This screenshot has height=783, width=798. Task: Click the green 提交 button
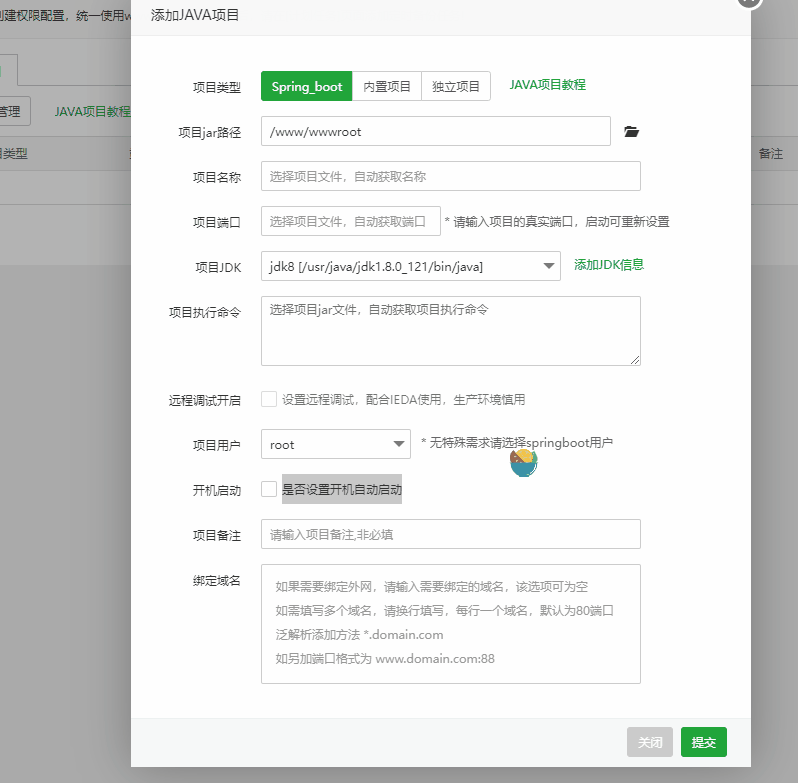pos(703,742)
